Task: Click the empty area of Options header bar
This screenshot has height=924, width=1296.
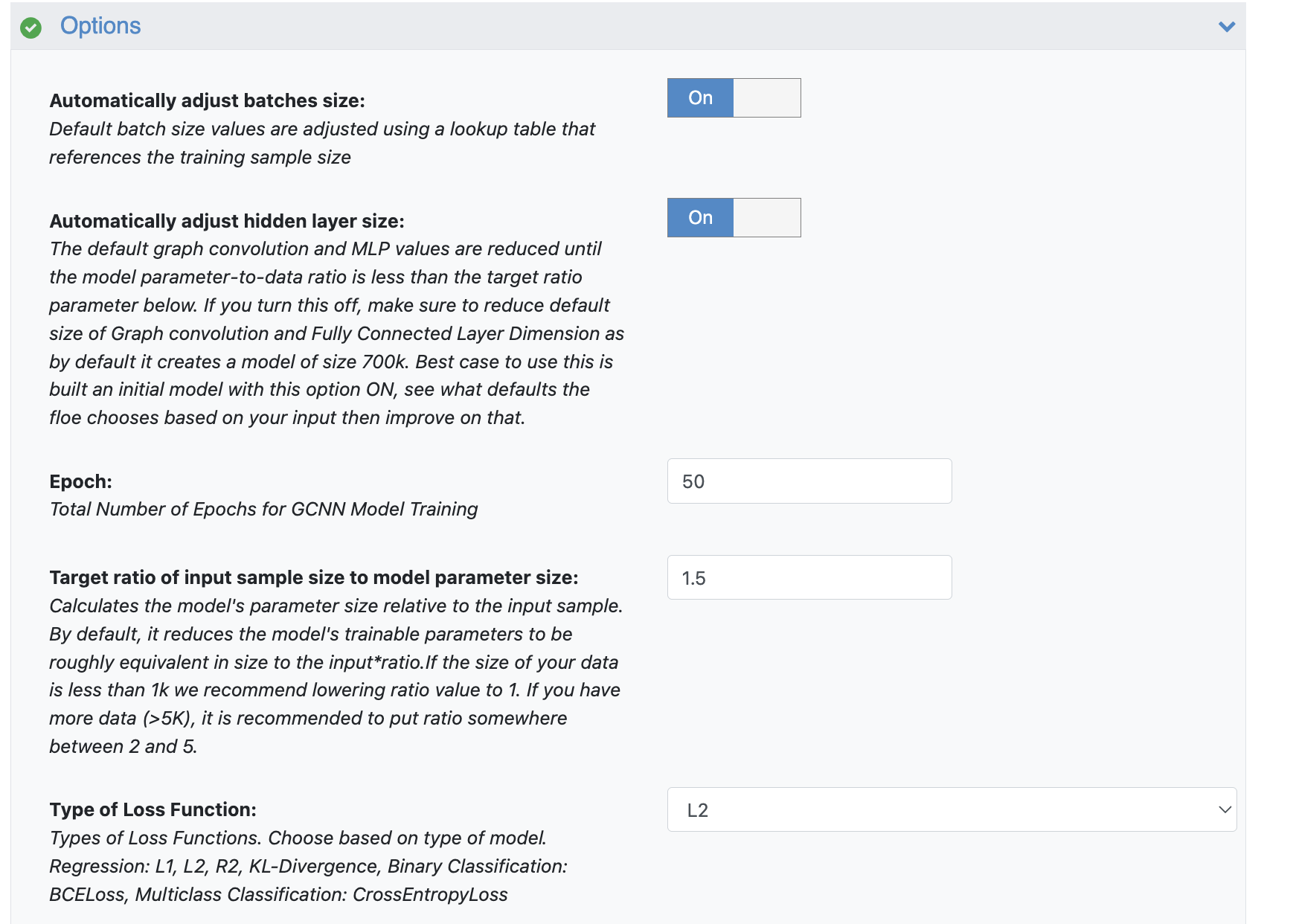Action: (x=670, y=27)
